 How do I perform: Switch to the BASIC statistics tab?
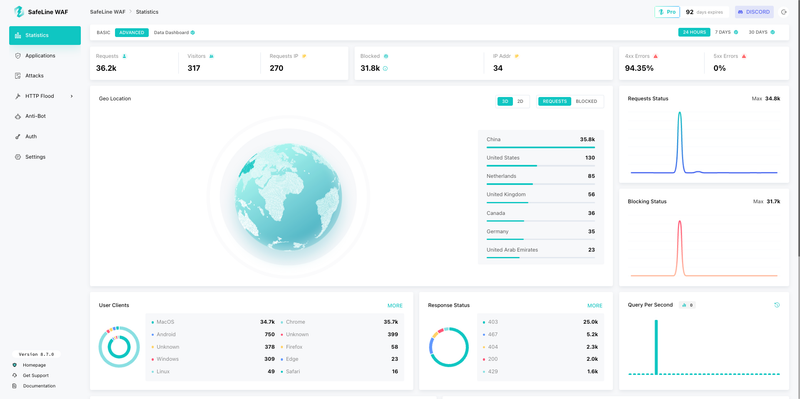[x=103, y=33]
